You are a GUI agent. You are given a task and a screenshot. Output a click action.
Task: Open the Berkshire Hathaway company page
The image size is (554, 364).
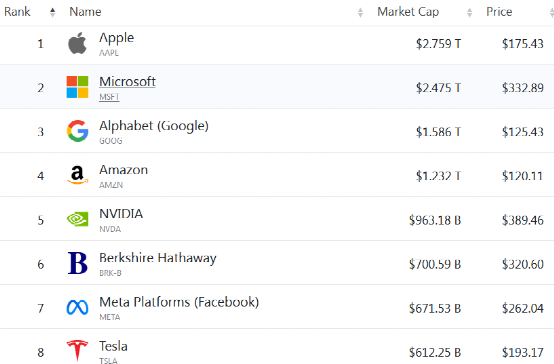pos(158,258)
